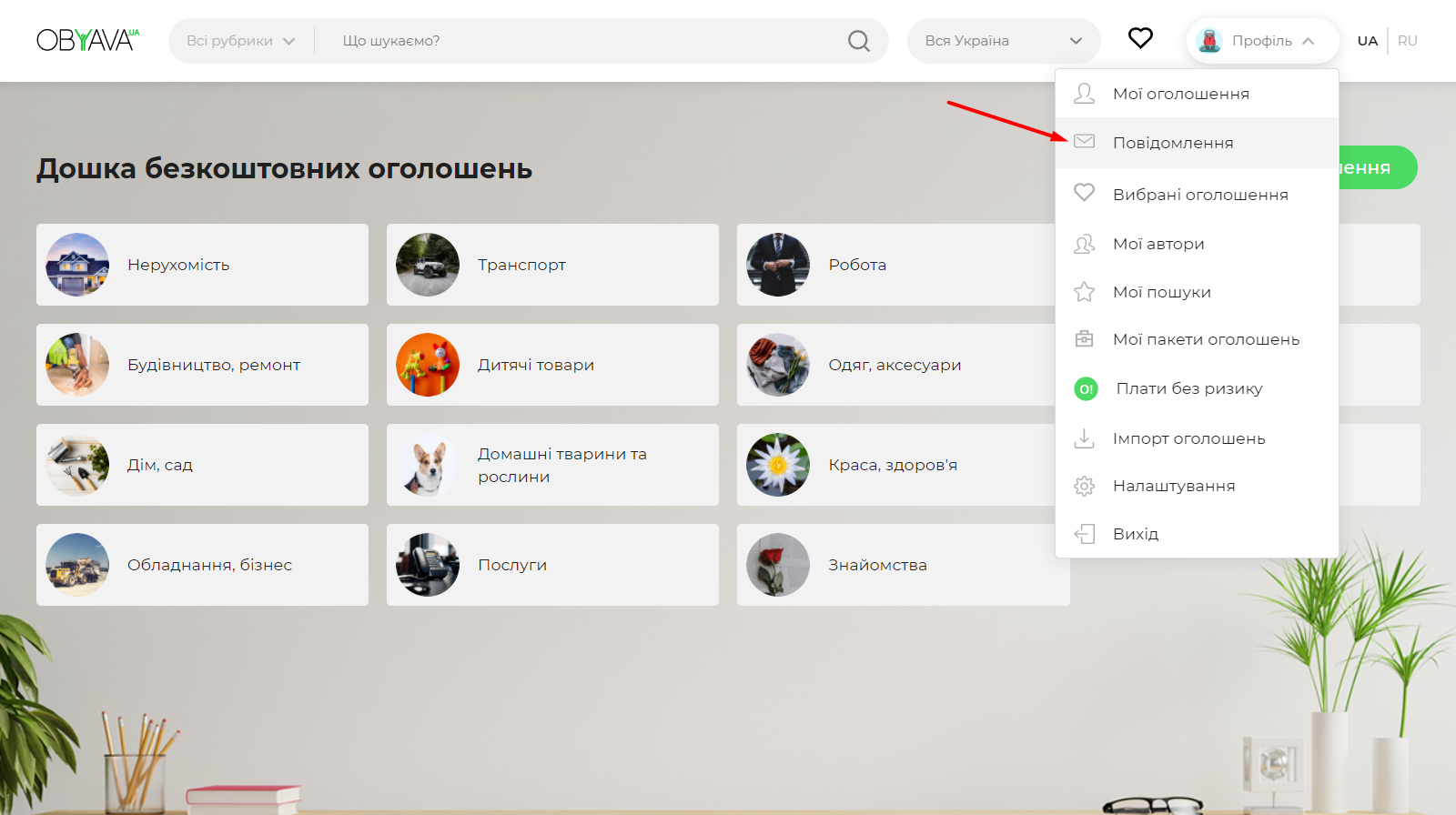Click the exit icon next to Вихід
The width and height of the screenshot is (1456, 815).
pyautogui.click(x=1084, y=534)
